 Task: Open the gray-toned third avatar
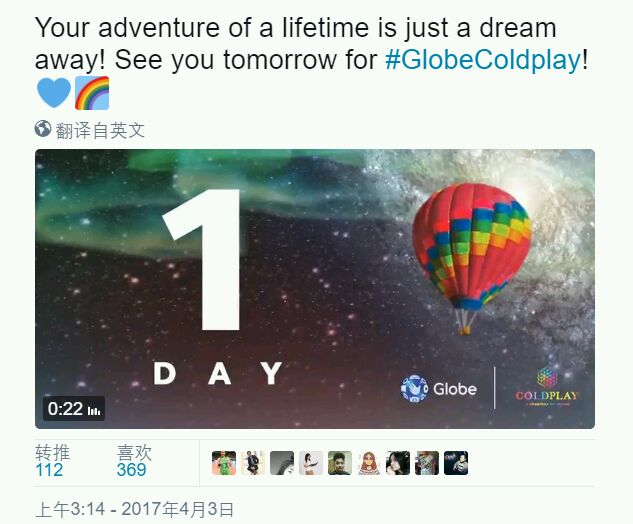click(282, 463)
